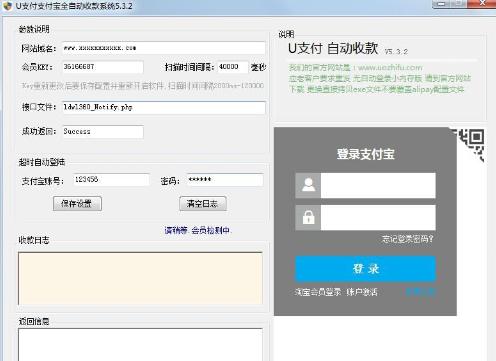Click the 会员KEY input field
Image resolution: width=496 pixels, height=361 pixels.
click(x=103, y=67)
